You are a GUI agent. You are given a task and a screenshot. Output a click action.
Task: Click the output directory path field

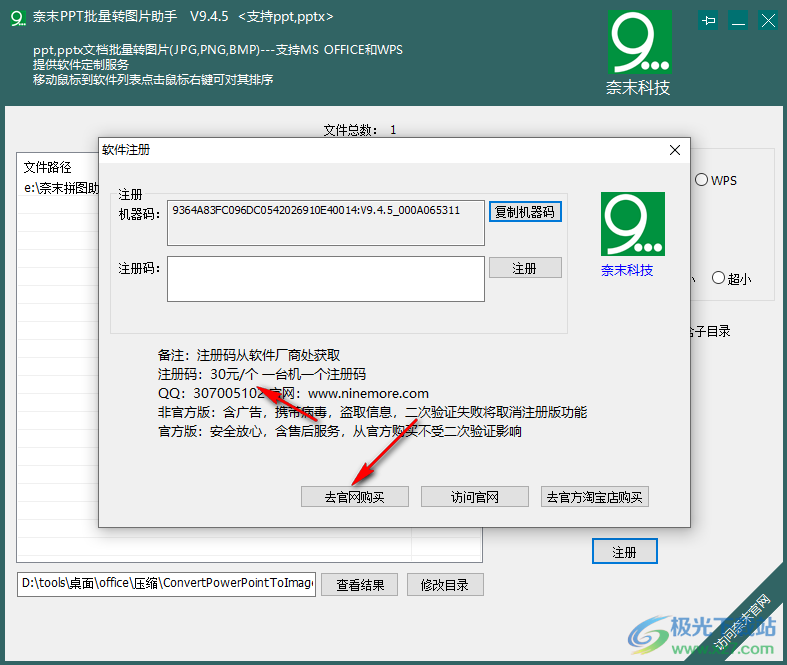coord(166,584)
